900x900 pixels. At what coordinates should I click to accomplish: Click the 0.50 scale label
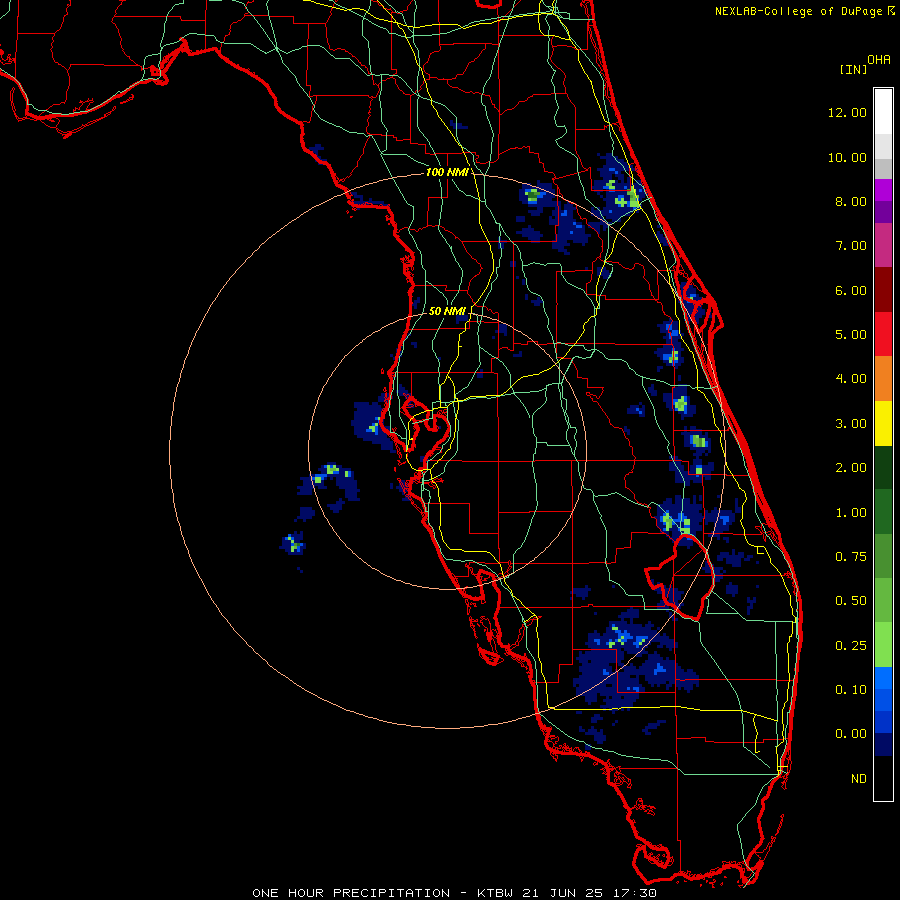coord(851,601)
